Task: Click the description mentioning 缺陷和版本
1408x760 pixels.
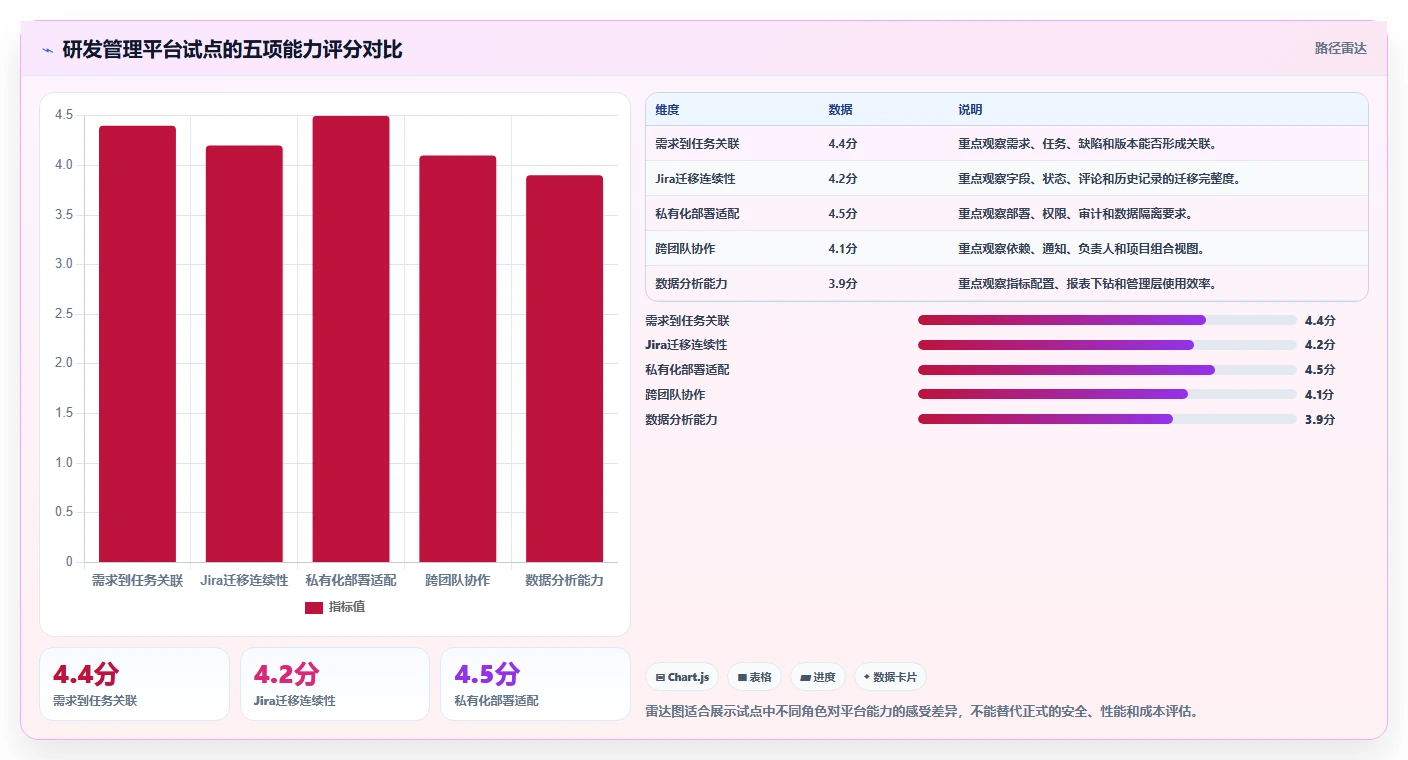Action: (1087, 144)
